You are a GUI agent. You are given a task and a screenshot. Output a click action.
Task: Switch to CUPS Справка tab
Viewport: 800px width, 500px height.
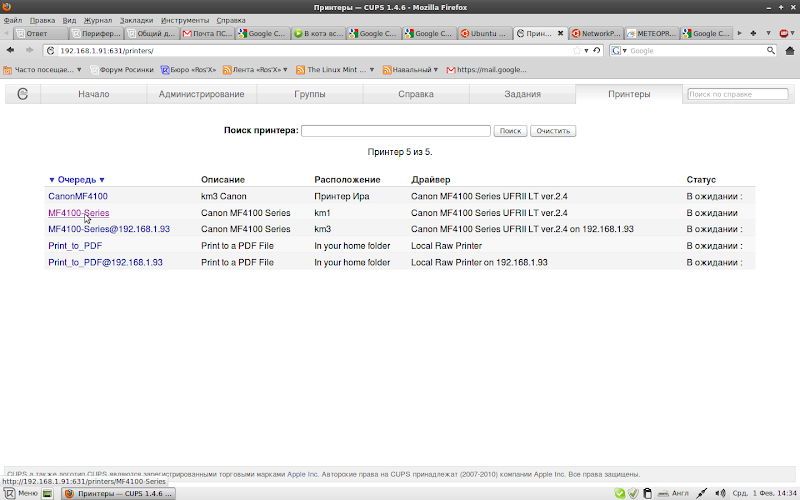(416, 94)
